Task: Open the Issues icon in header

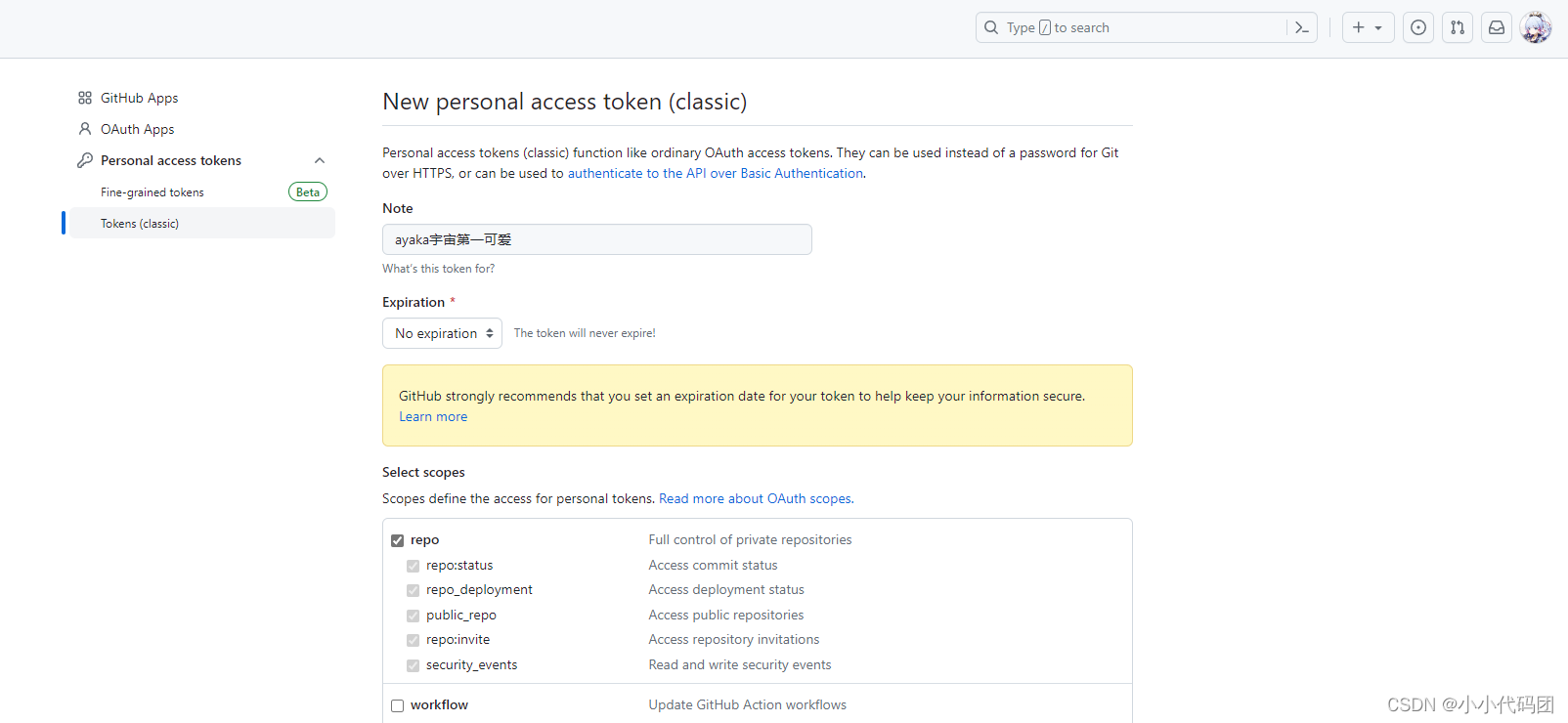Action: pyautogui.click(x=1418, y=28)
